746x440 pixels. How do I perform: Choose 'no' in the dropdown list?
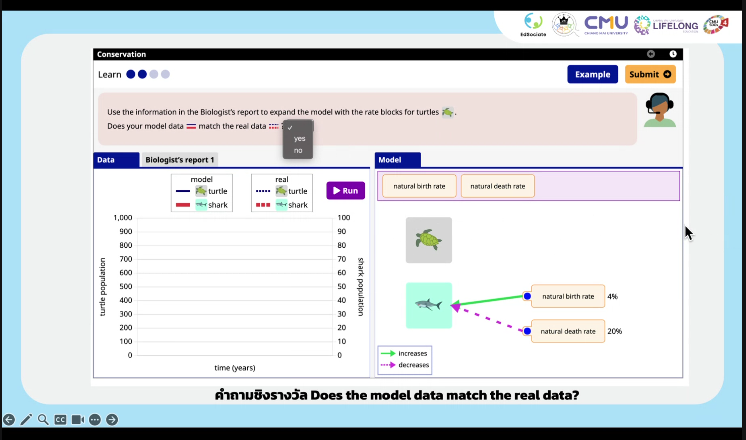pyautogui.click(x=298, y=151)
